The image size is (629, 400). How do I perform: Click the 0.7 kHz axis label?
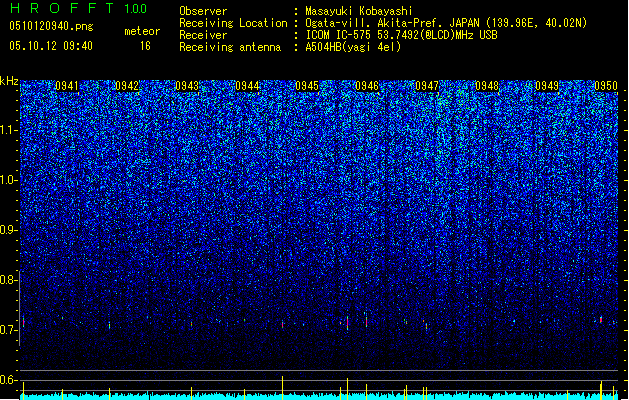click(8, 330)
